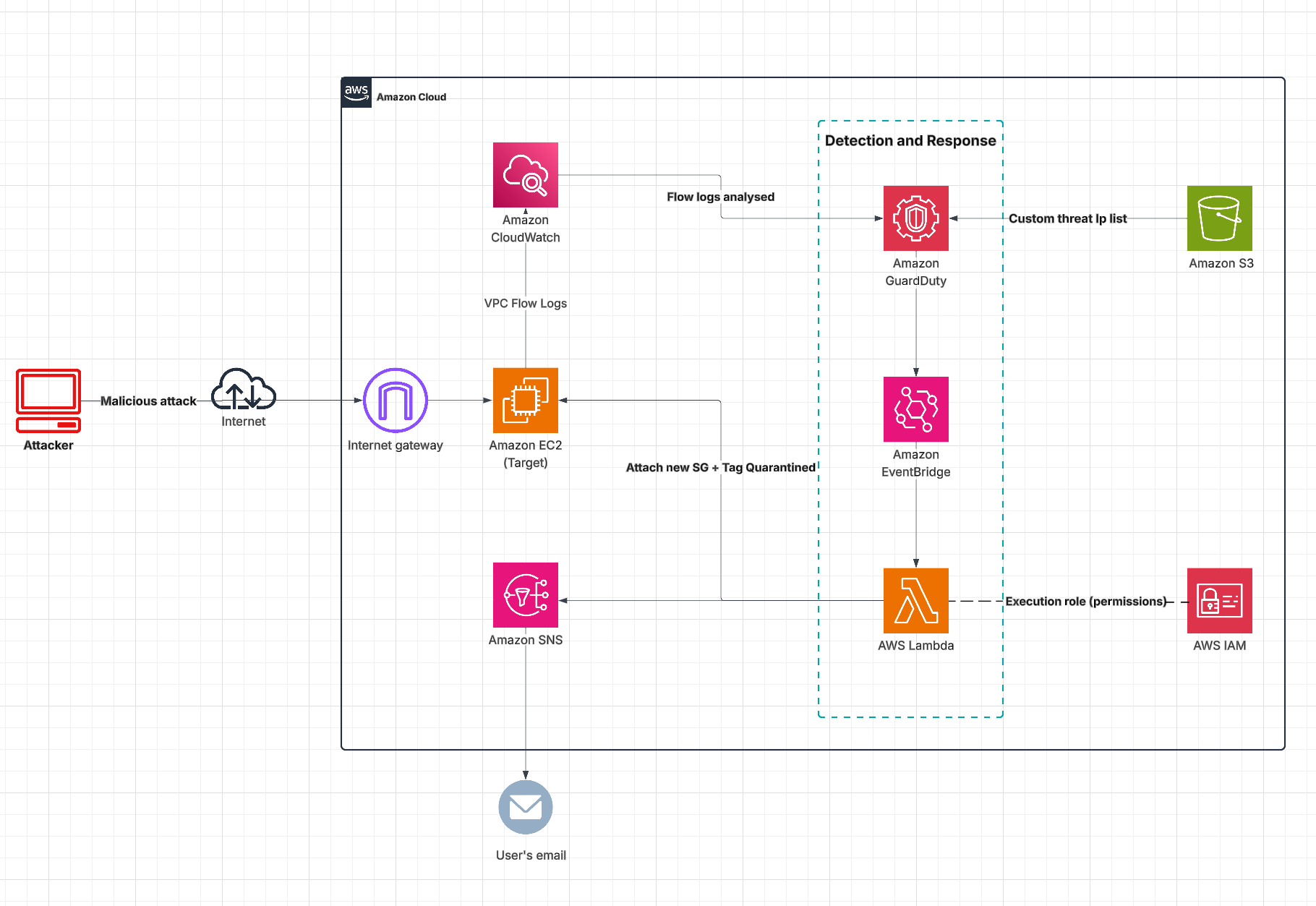Select the "Amazon GuardDuty" caption
The width and height of the screenshot is (1316, 906).
coord(916,272)
